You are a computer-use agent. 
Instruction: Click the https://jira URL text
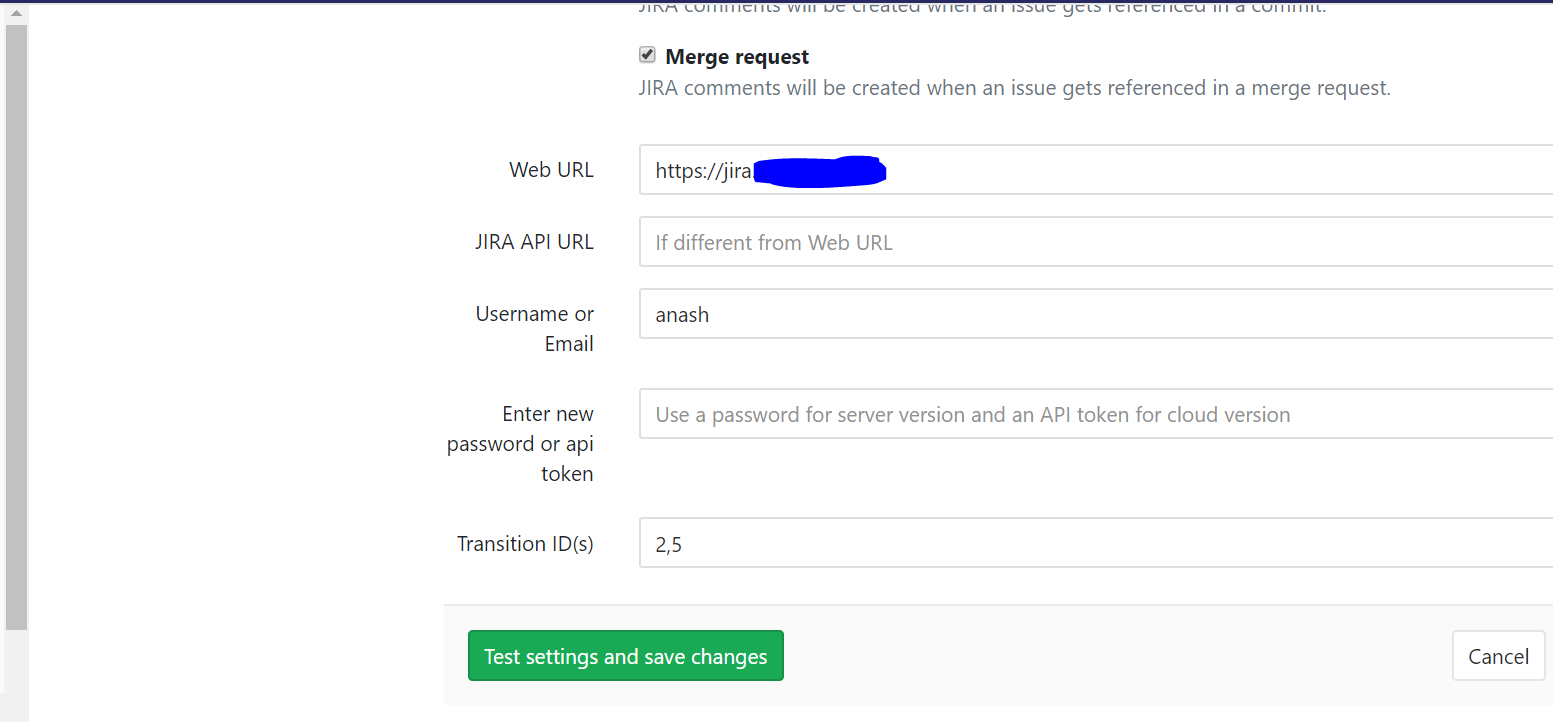[703, 170]
